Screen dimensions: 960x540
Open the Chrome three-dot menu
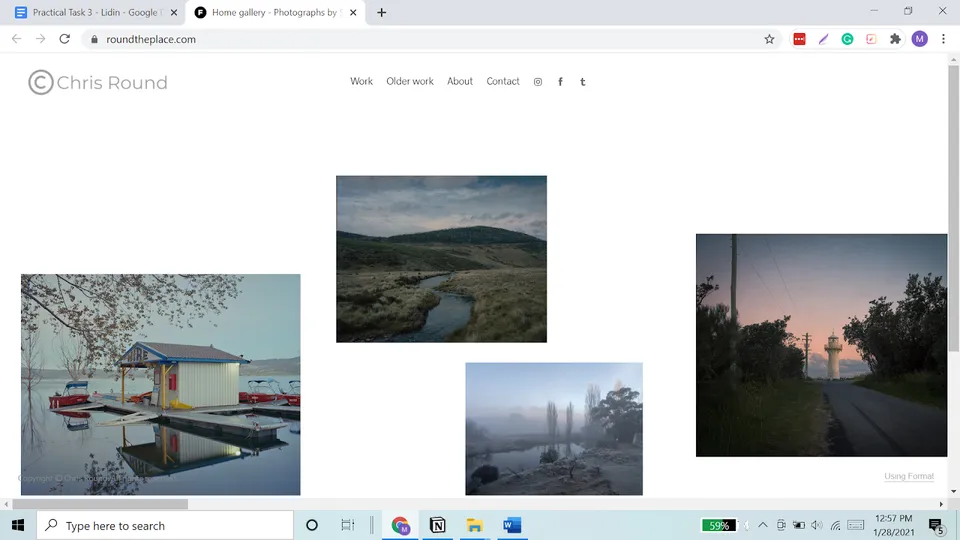pos(943,39)
